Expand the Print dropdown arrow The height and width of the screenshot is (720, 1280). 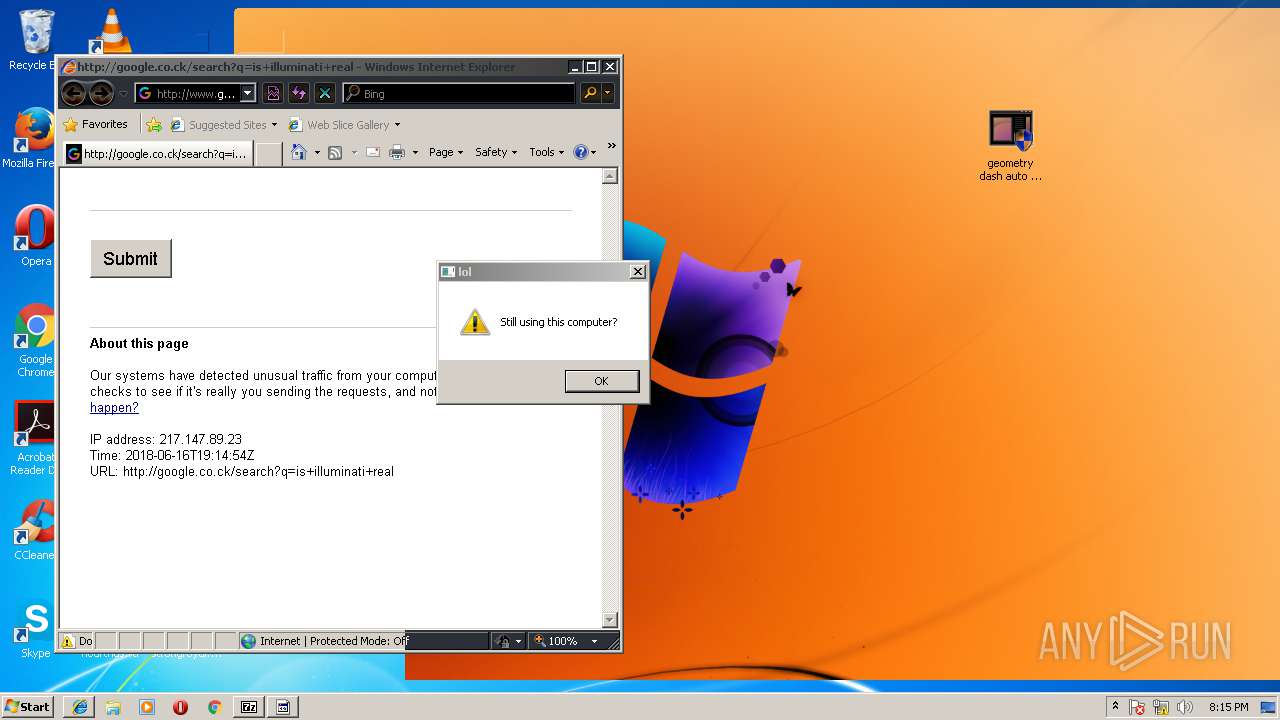415,153
